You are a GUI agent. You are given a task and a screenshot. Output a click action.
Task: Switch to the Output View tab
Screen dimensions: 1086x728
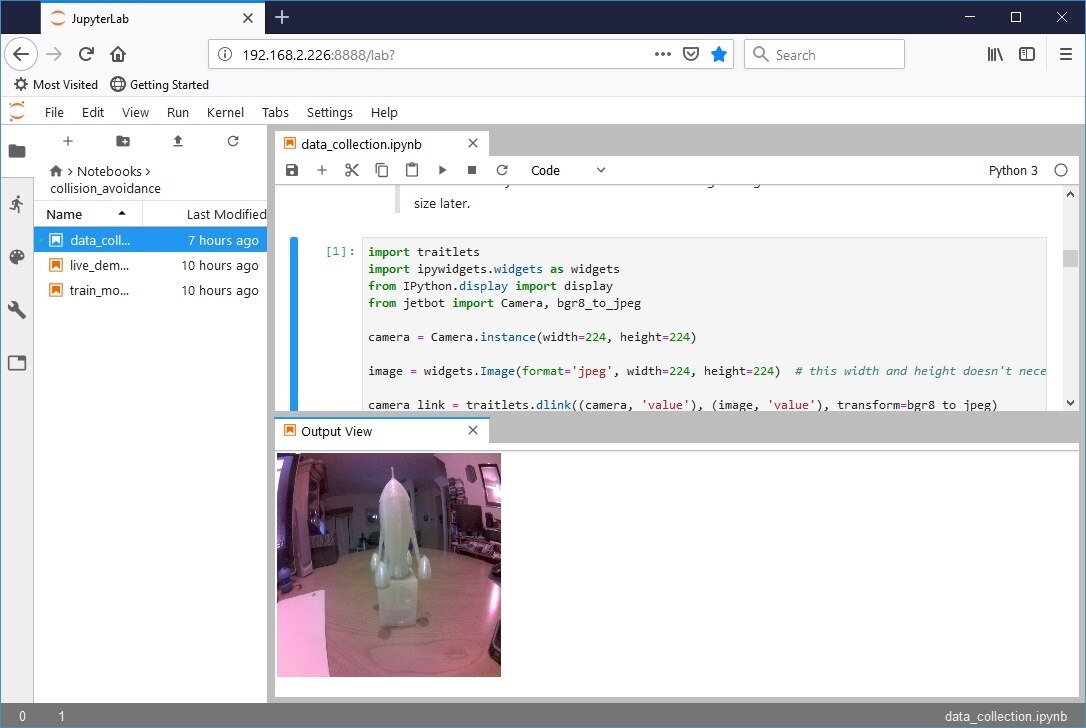pos(336,431)
